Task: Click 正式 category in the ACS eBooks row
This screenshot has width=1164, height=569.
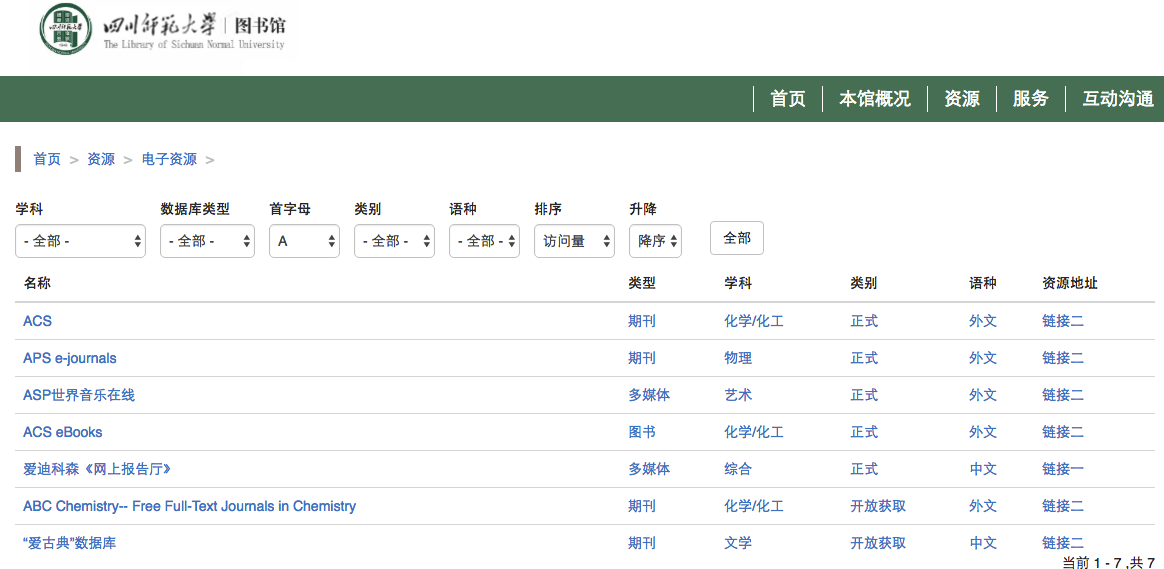Action: [x=864, y=432]
